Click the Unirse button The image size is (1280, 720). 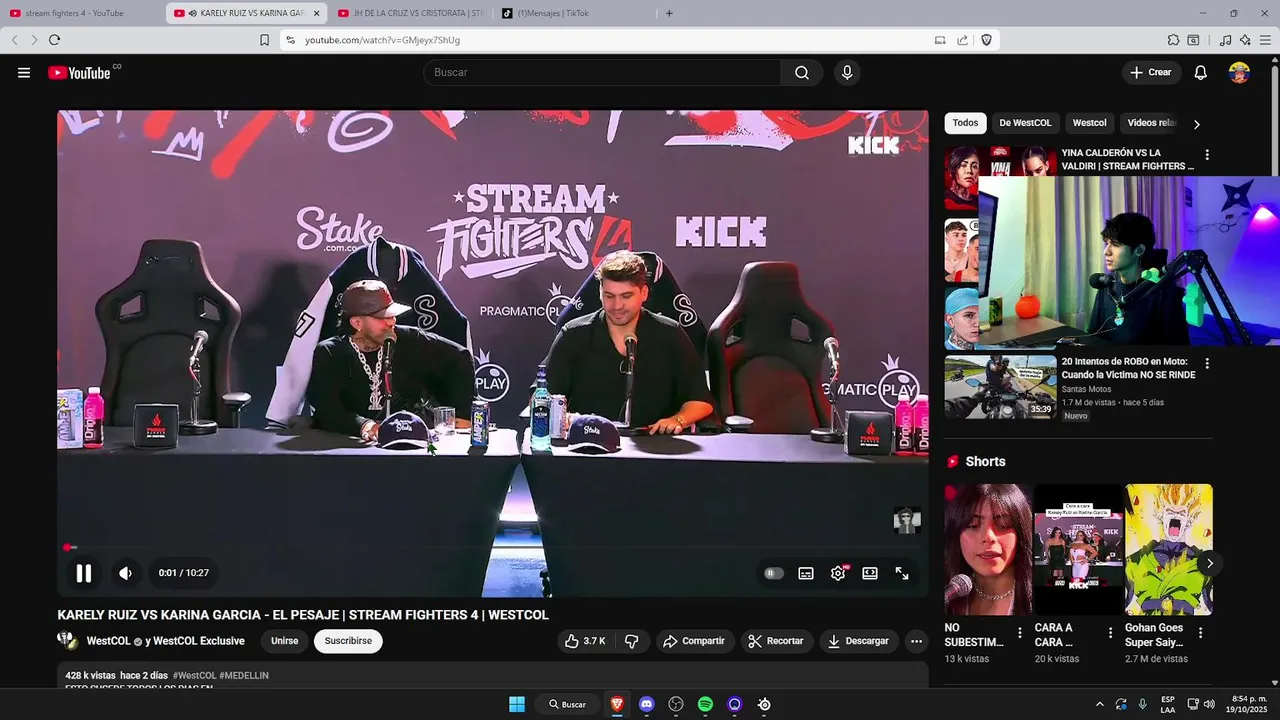point(285,641)
